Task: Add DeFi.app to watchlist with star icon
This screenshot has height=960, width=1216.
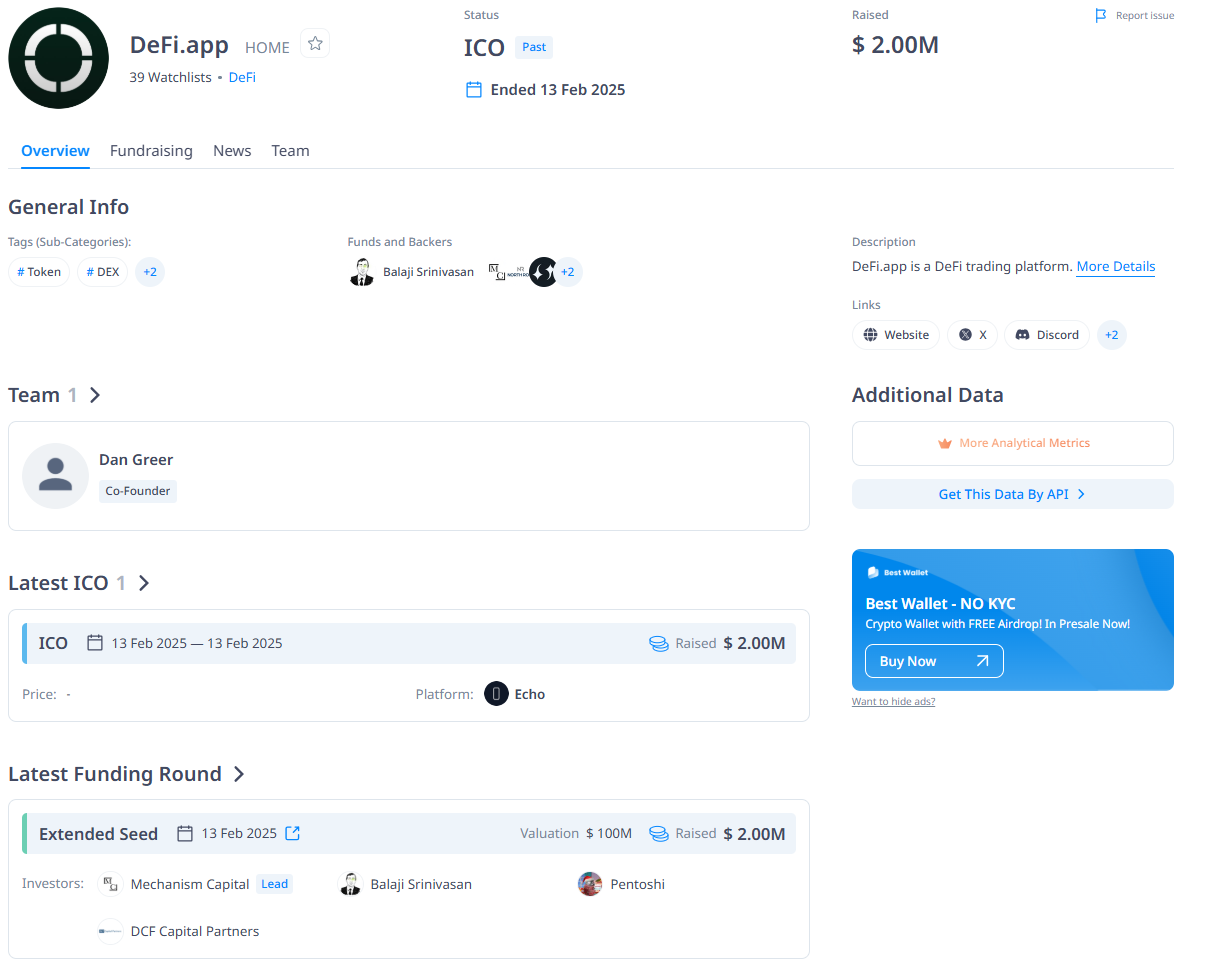Action: pos(315,43)
